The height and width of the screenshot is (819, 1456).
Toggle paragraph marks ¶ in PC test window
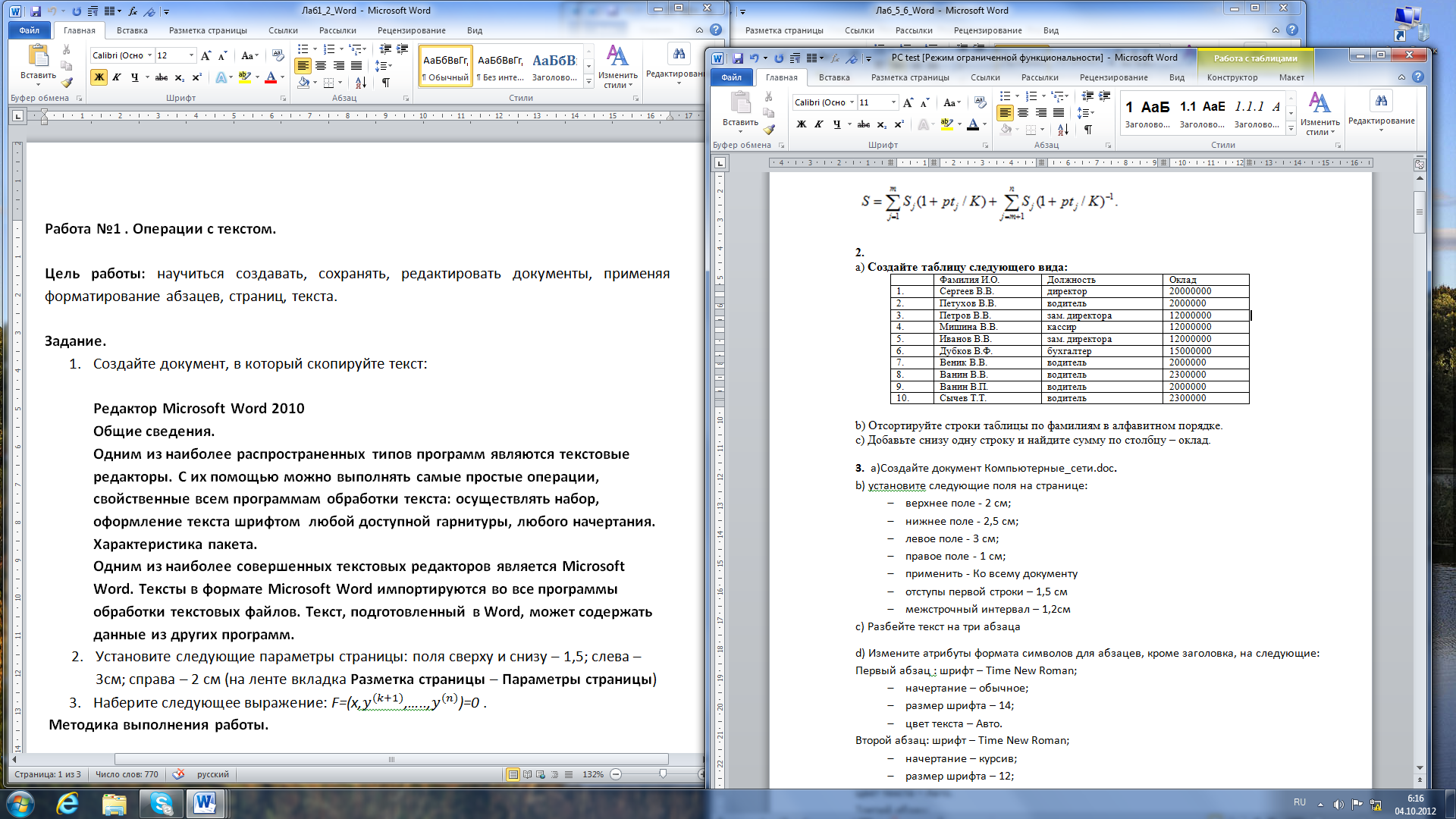point(1088,130)
